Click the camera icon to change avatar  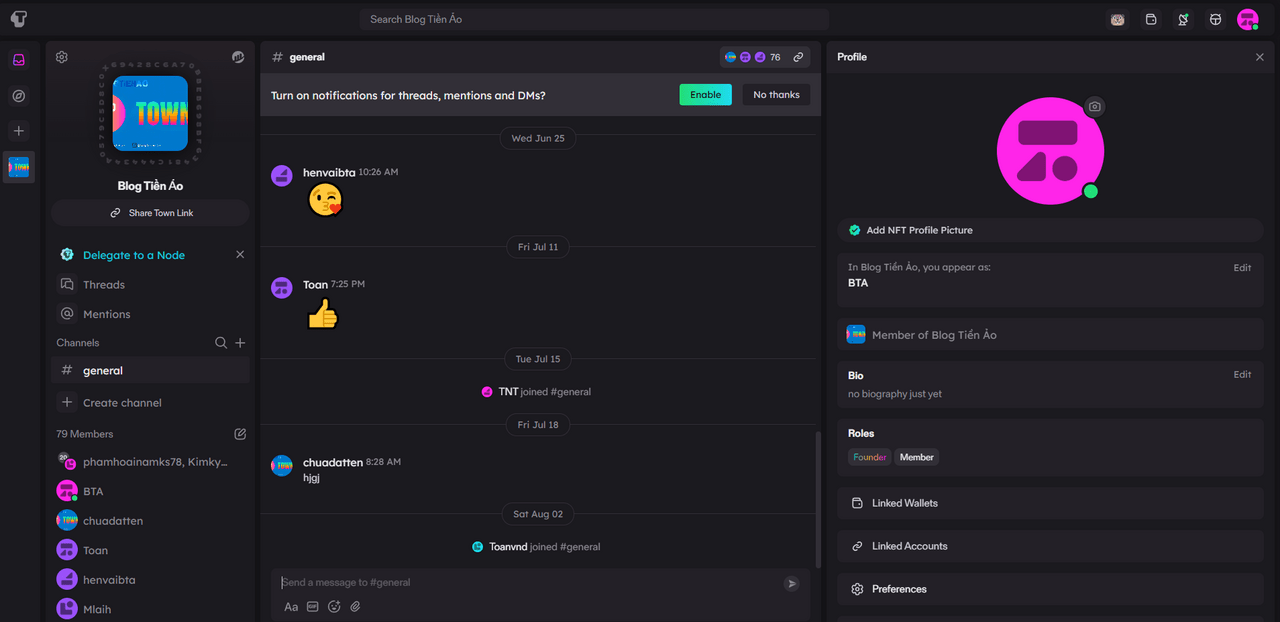click(x=1095, y=106)
